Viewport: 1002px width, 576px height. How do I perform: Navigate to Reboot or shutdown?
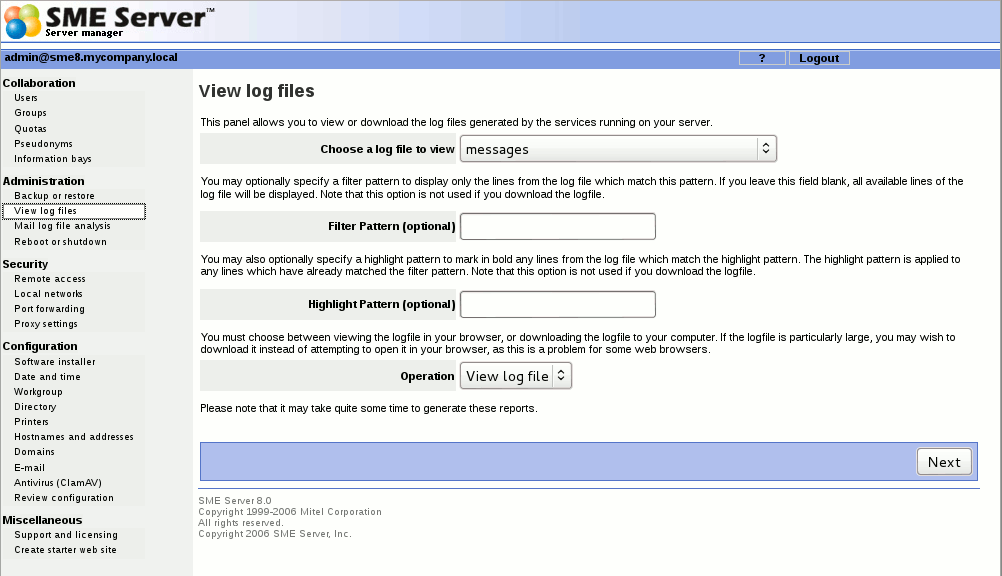[60, 242]
